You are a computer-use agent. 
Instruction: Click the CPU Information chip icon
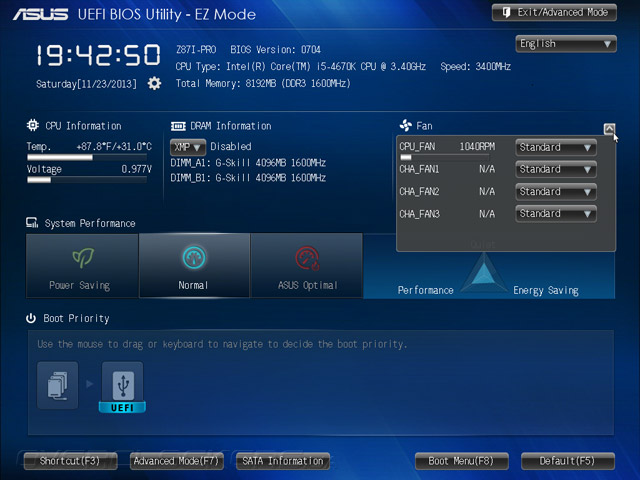click(33, 125)
